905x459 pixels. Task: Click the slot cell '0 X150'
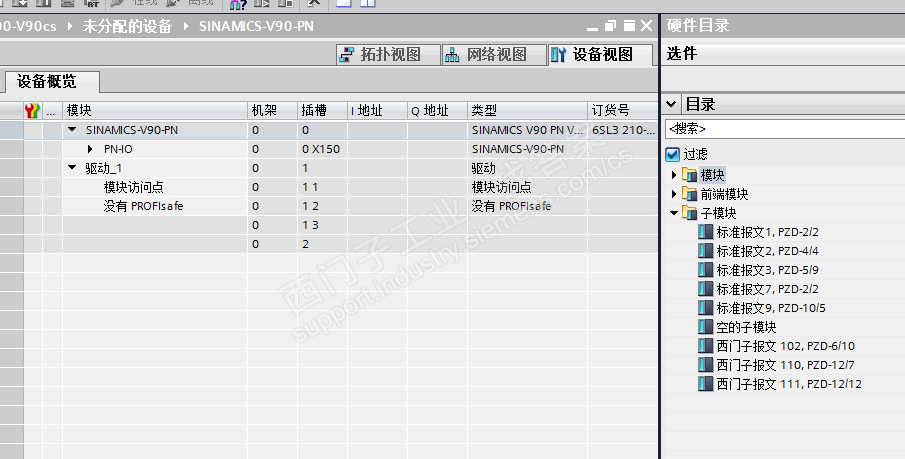point(322,149)
